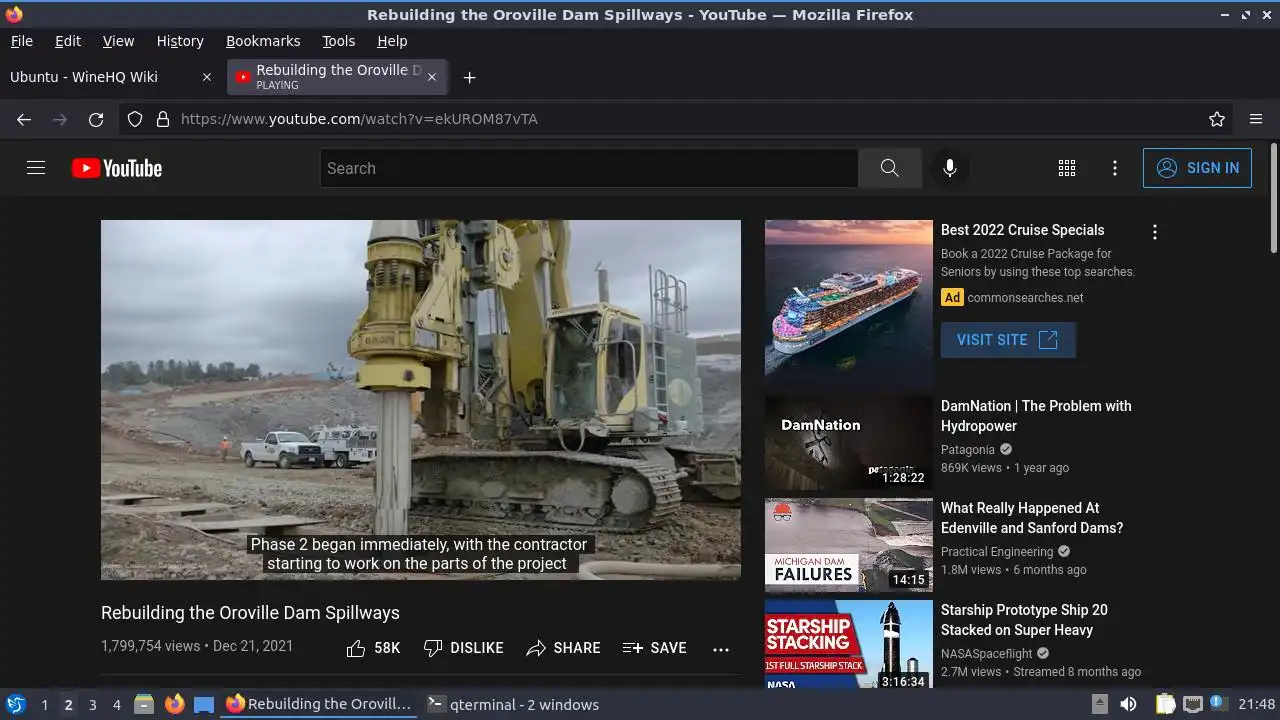Viewport: 1280px width, 720px height.
Task: Visit the NASASpaceflight channel name
Action: (987, 654)
